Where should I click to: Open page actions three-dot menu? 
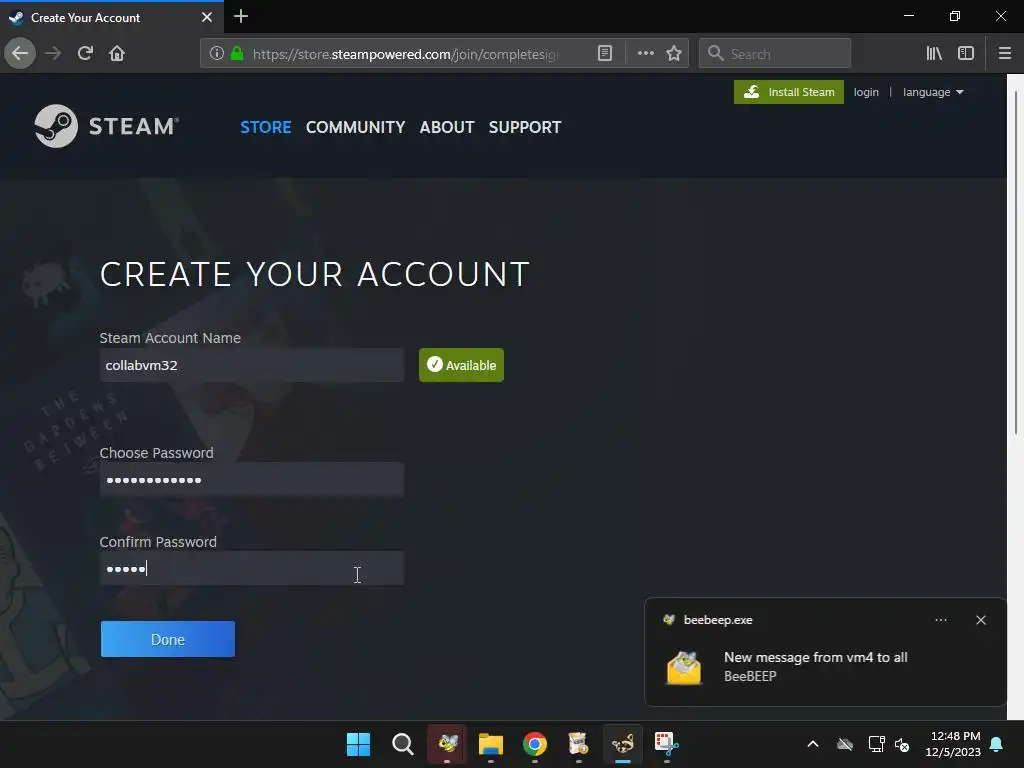coord(645,54)
